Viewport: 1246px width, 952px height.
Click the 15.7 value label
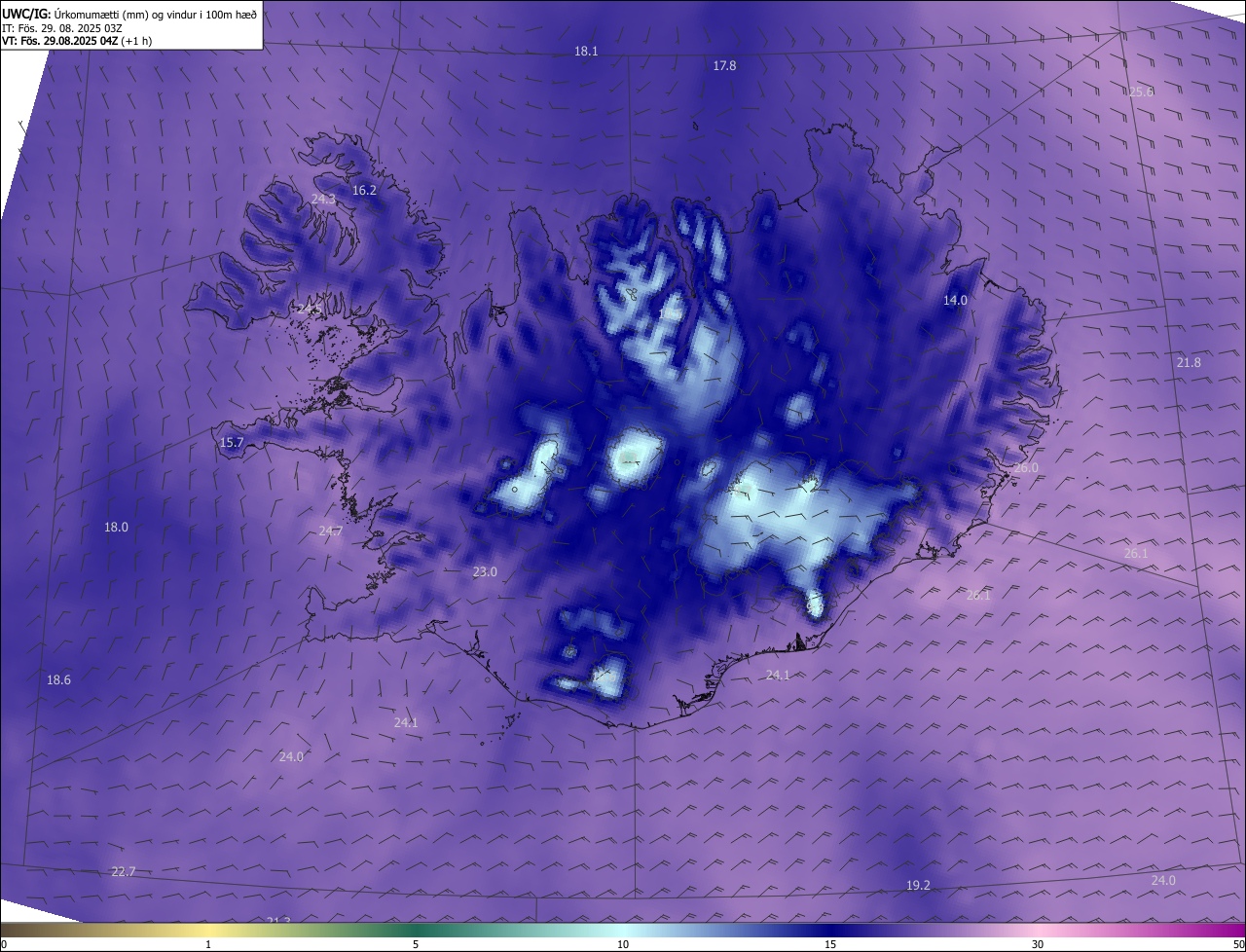tap(232, 443)
